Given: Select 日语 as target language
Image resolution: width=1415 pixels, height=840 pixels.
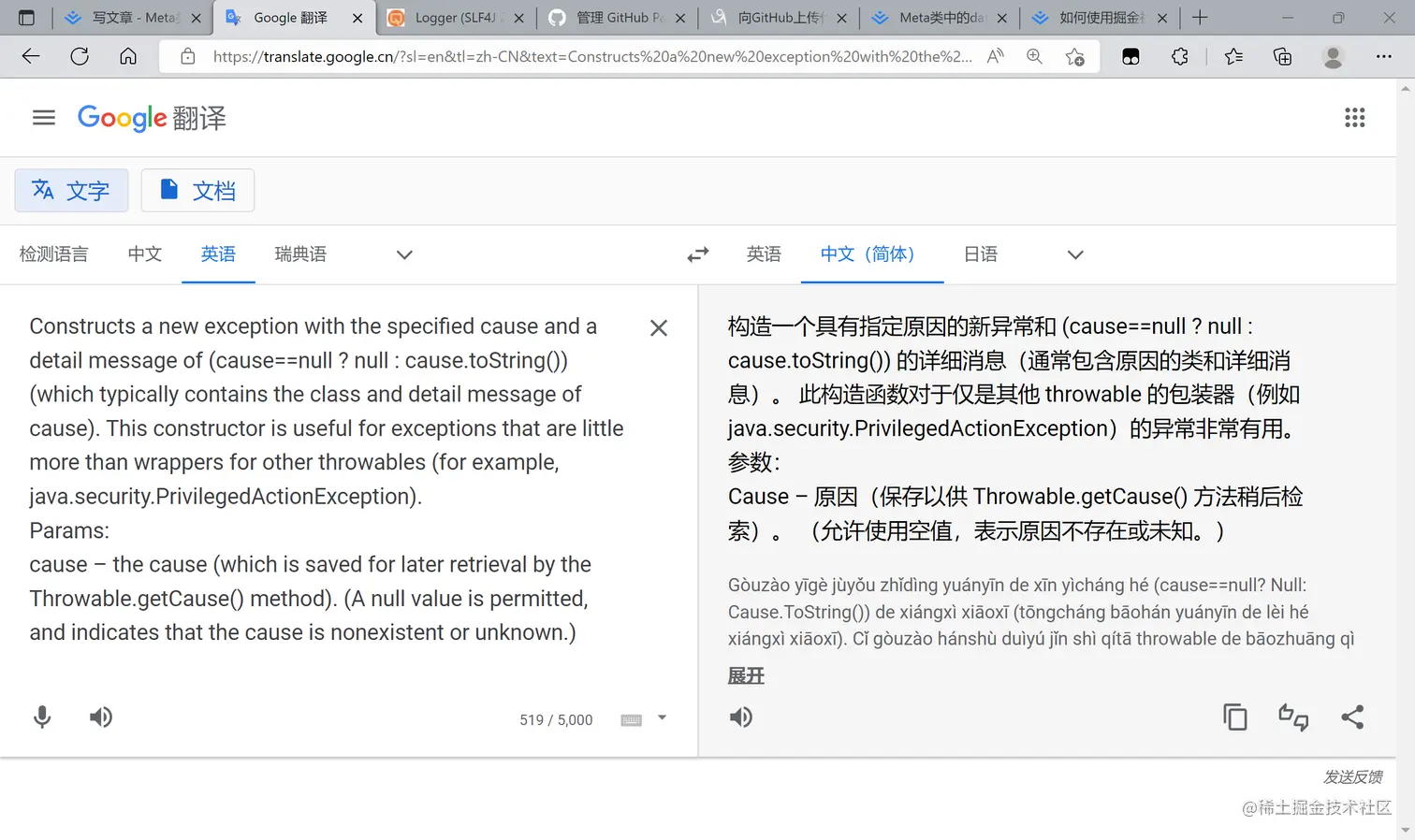Looking at the screenshot, I should pyautogui.click(x=981, y=254).
